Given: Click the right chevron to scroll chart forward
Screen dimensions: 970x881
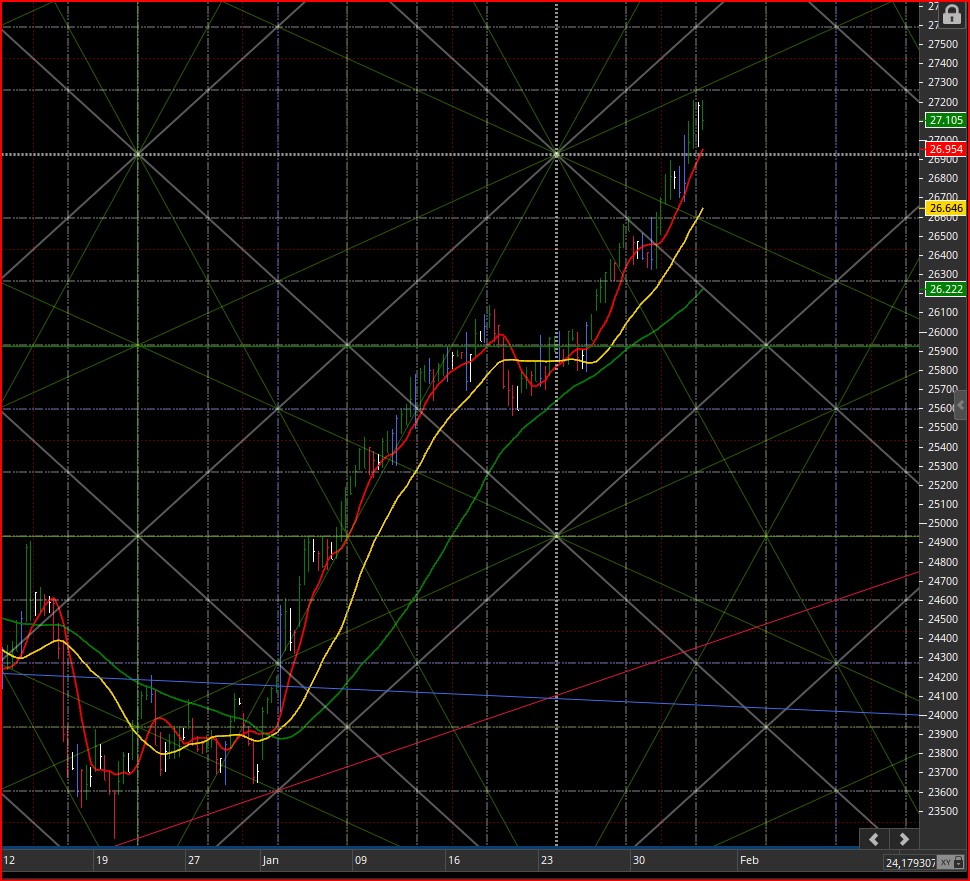Looking at the screenshot, I should click(904, 839).
